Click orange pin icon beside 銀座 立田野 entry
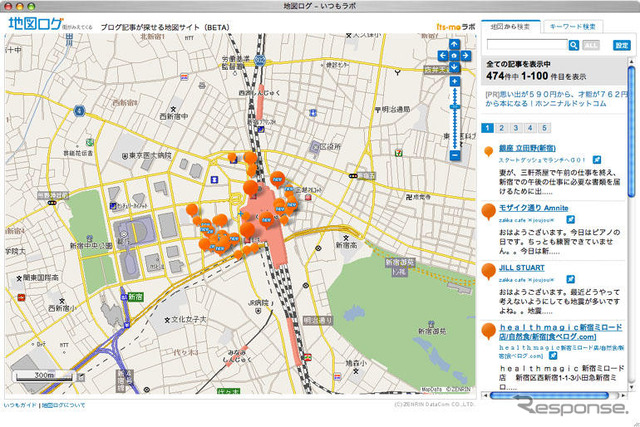Image resolution: width=640 pixels, height=427 pixels. coord(488,151)
